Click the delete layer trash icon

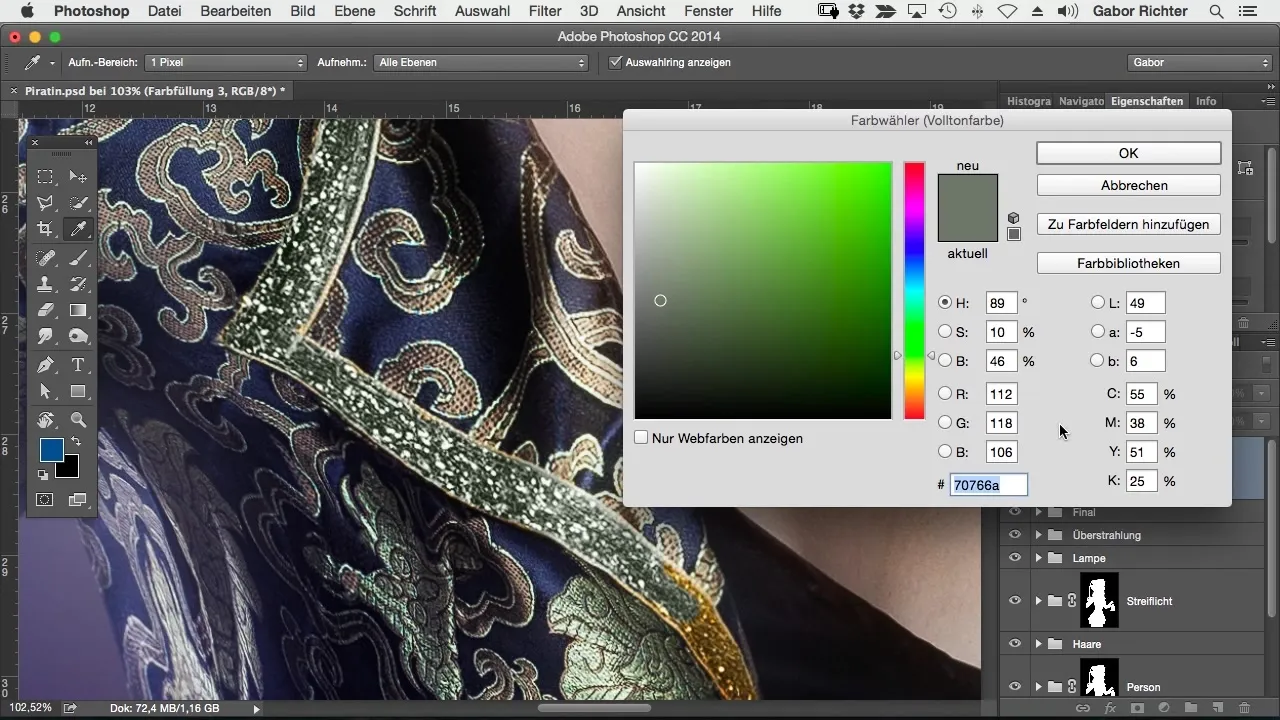click(x=1244, y=707)
